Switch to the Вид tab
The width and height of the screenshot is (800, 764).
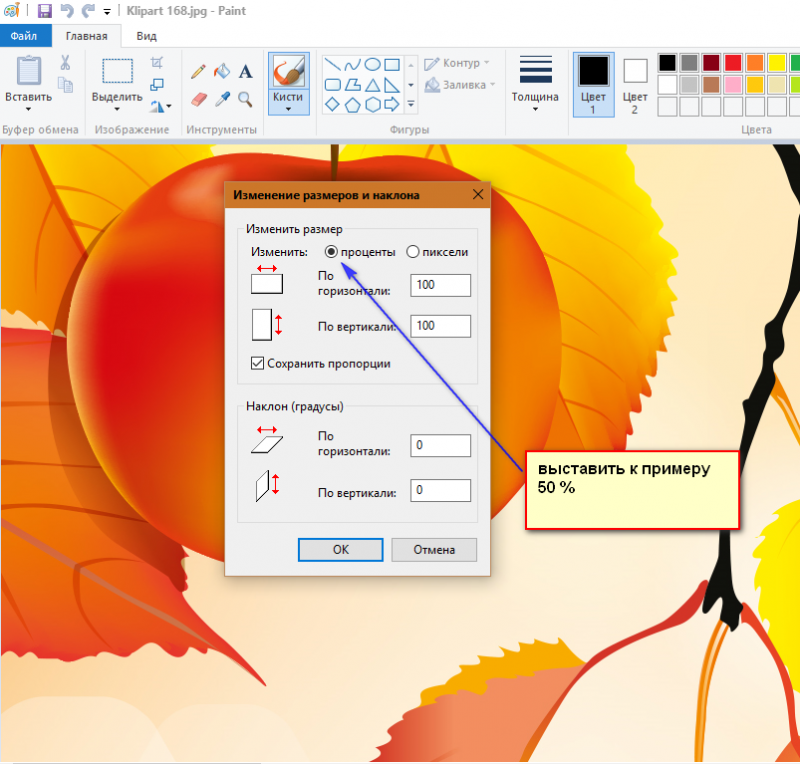point(146,36)
